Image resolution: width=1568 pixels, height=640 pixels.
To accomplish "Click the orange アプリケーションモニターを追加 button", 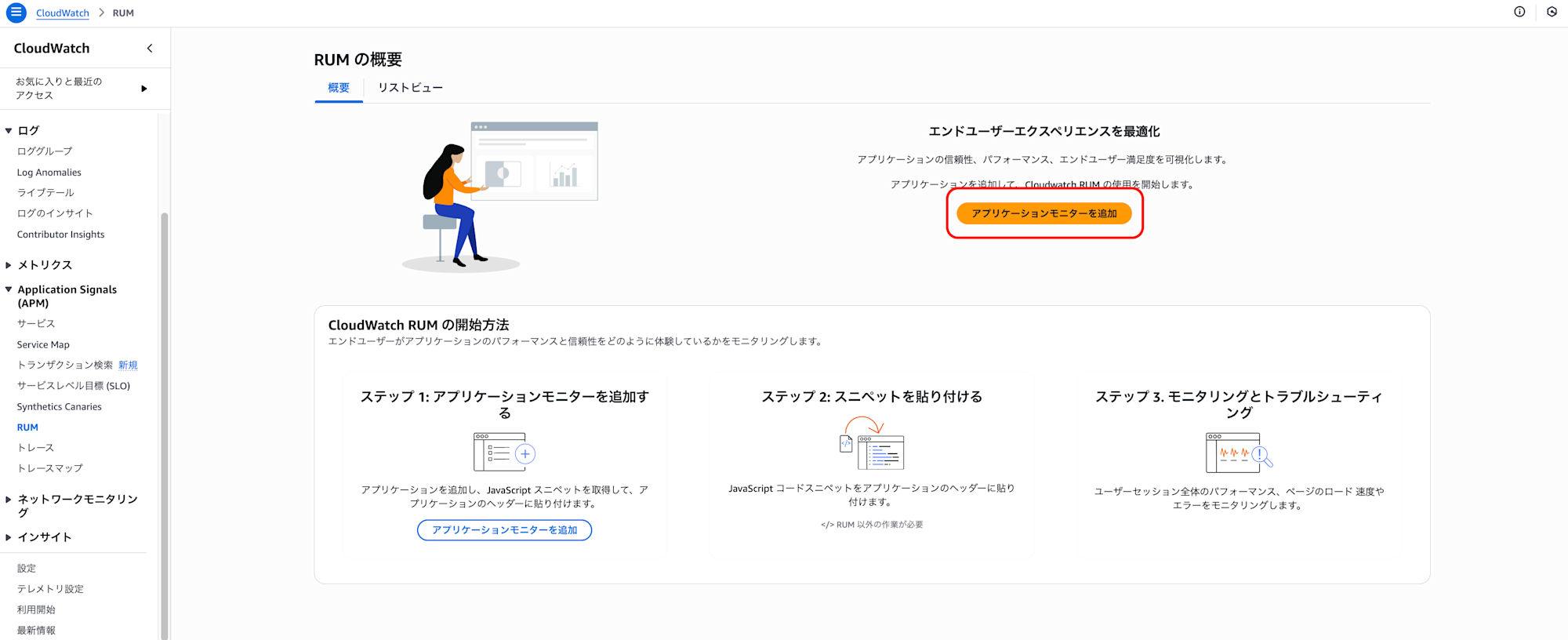I will (1044, 213).
